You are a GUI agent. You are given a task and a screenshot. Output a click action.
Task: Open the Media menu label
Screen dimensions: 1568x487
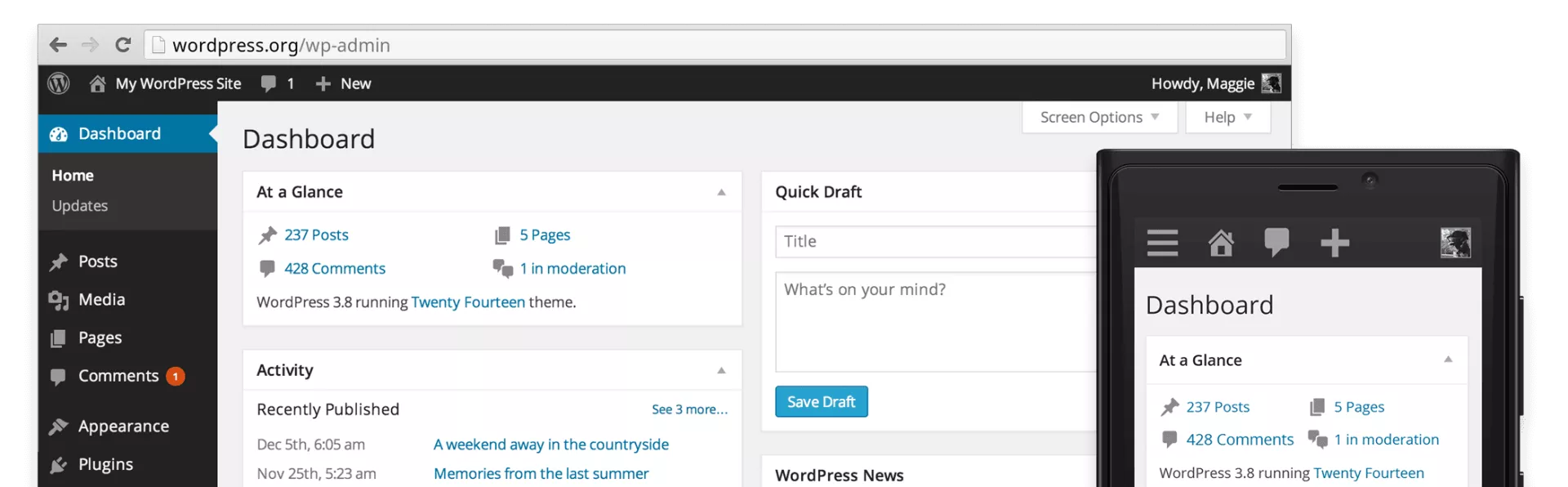pos(102,300)
